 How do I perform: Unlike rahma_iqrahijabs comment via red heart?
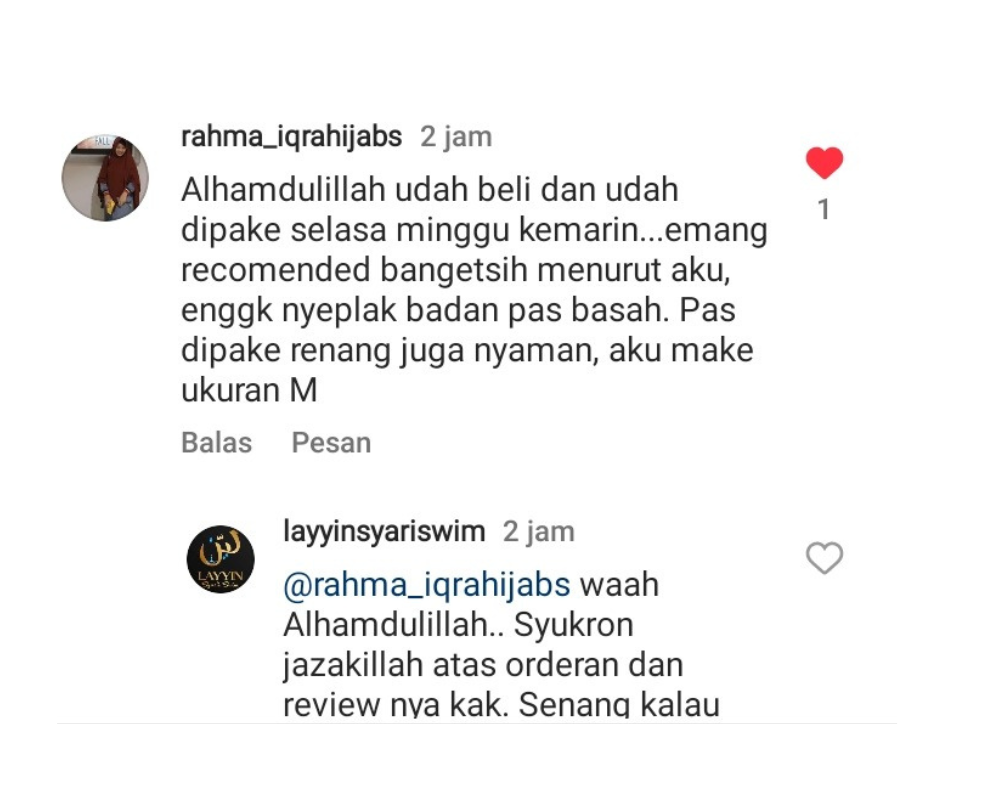(x=824, y=163)
